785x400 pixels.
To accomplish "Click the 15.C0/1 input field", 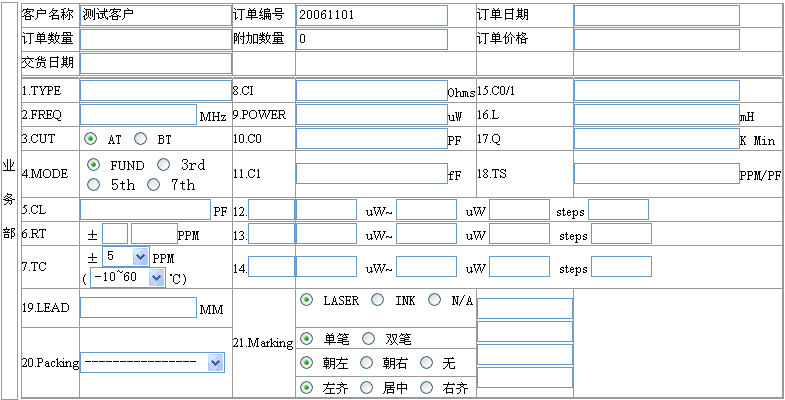I will coord(657,91).
